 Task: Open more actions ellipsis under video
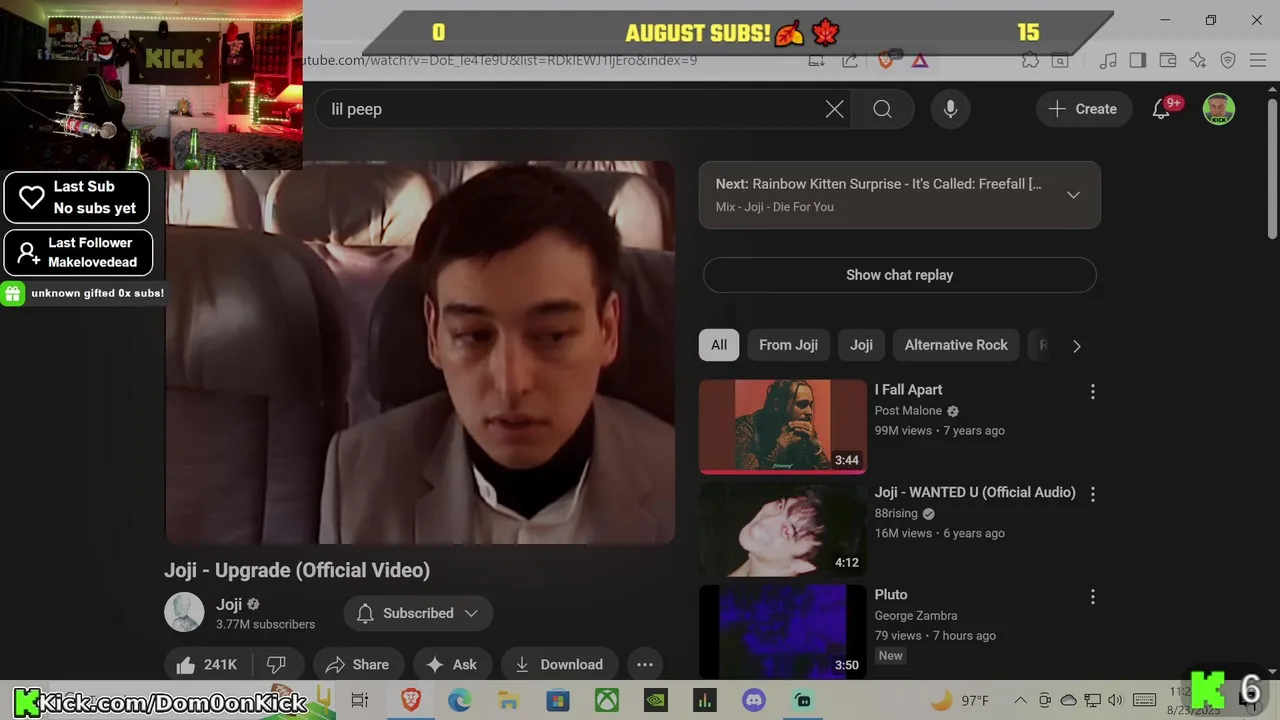[x=645, y=664]
